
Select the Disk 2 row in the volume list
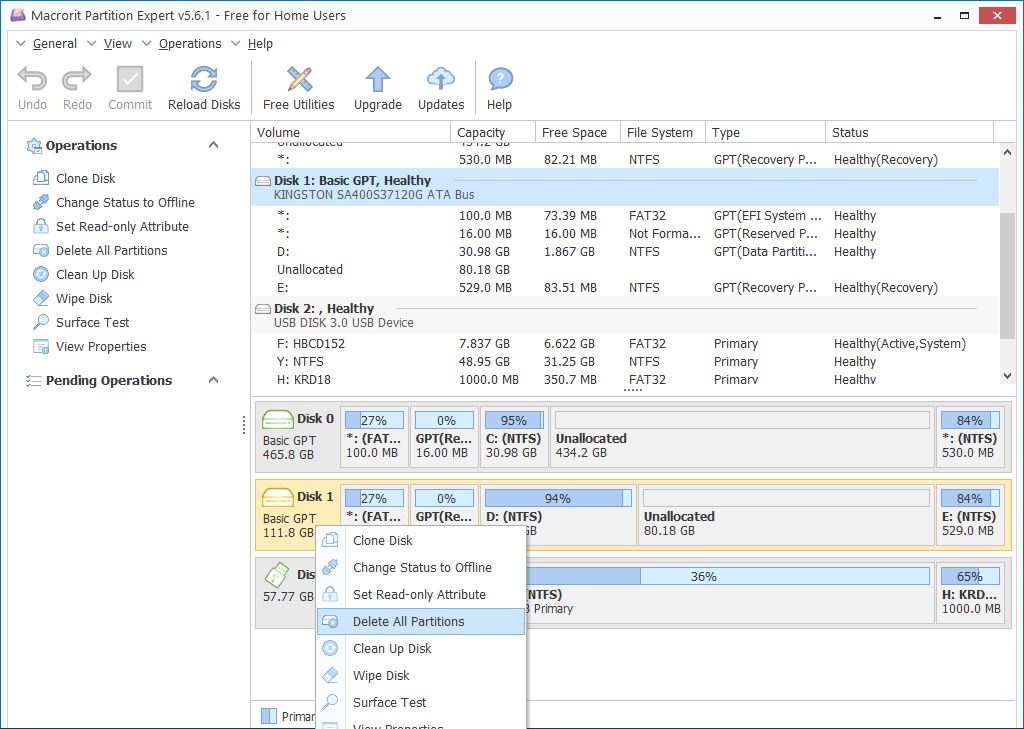pos(324,308)
